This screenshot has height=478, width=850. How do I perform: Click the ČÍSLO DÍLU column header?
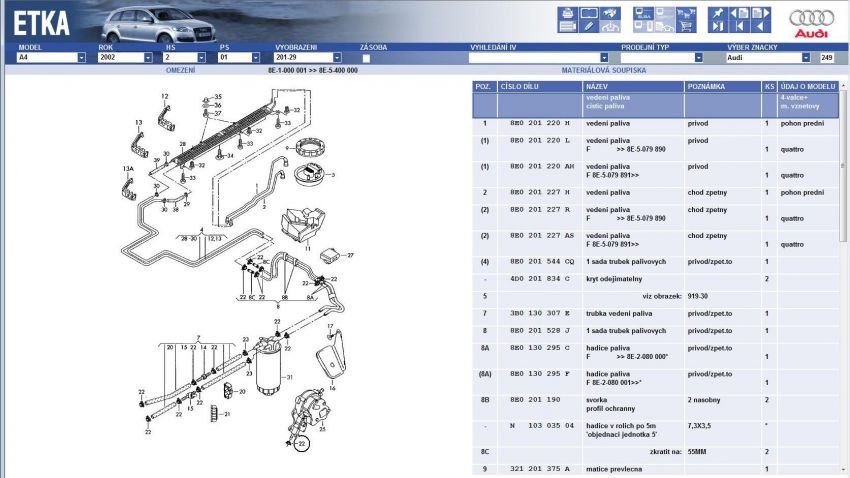(539, 87)
